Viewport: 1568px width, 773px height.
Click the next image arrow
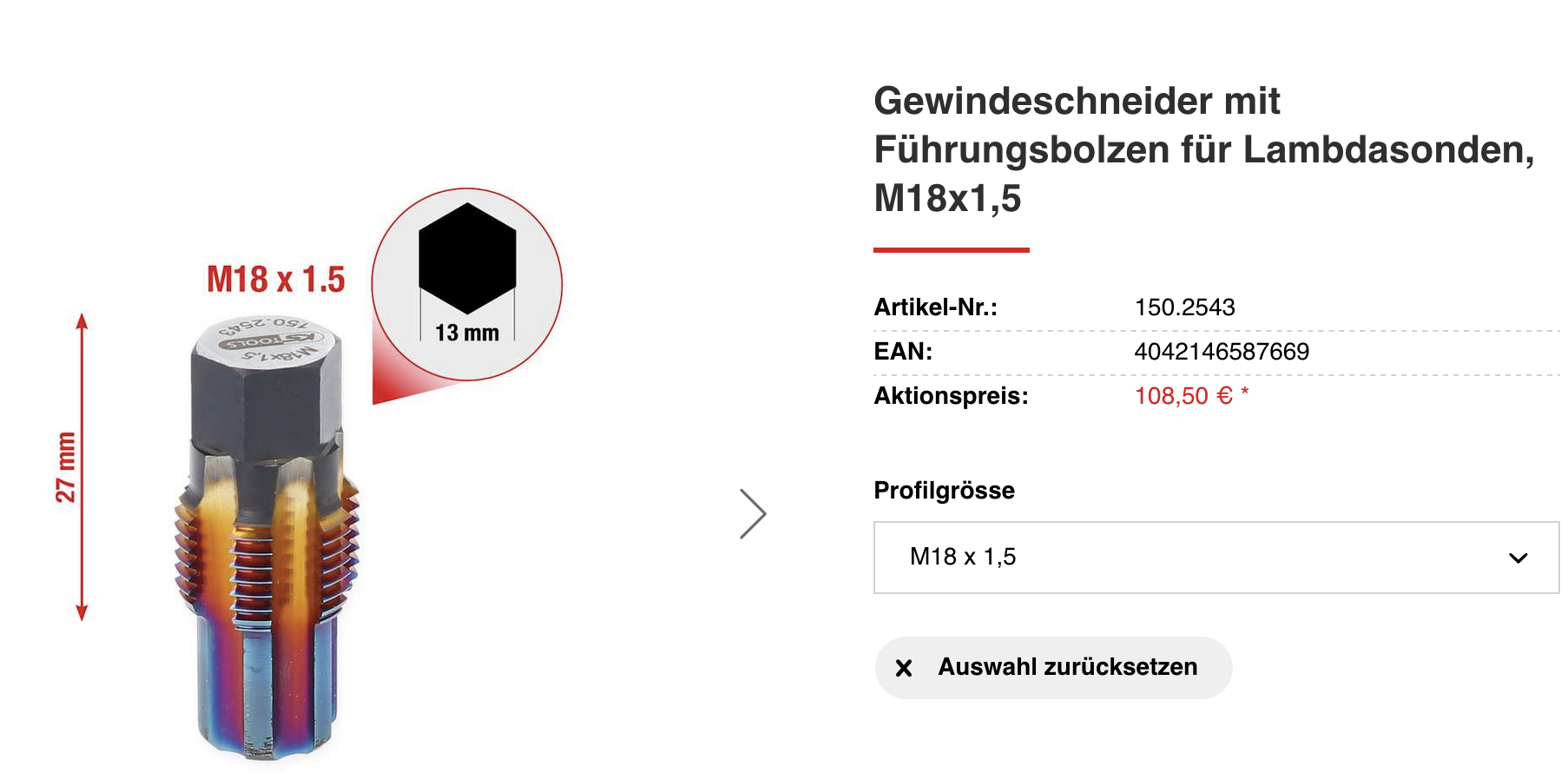pos(752,513)
